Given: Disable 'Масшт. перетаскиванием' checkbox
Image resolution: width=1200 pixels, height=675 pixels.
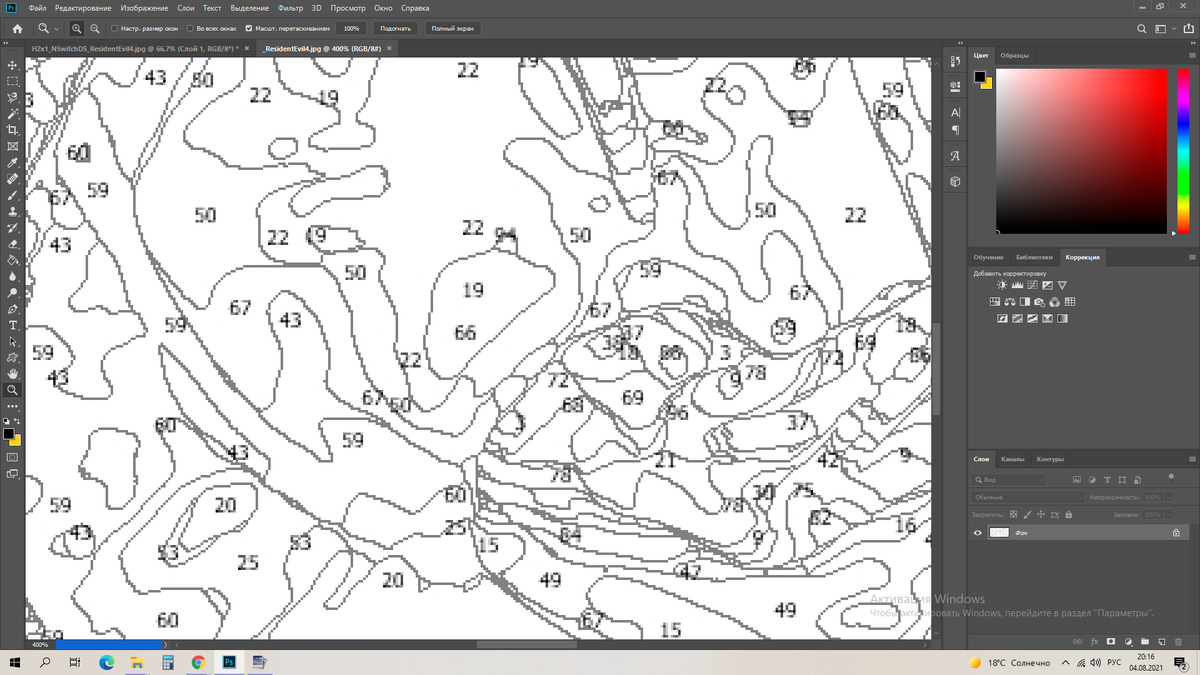Looking at the screenshot, I should coord(249,28).
